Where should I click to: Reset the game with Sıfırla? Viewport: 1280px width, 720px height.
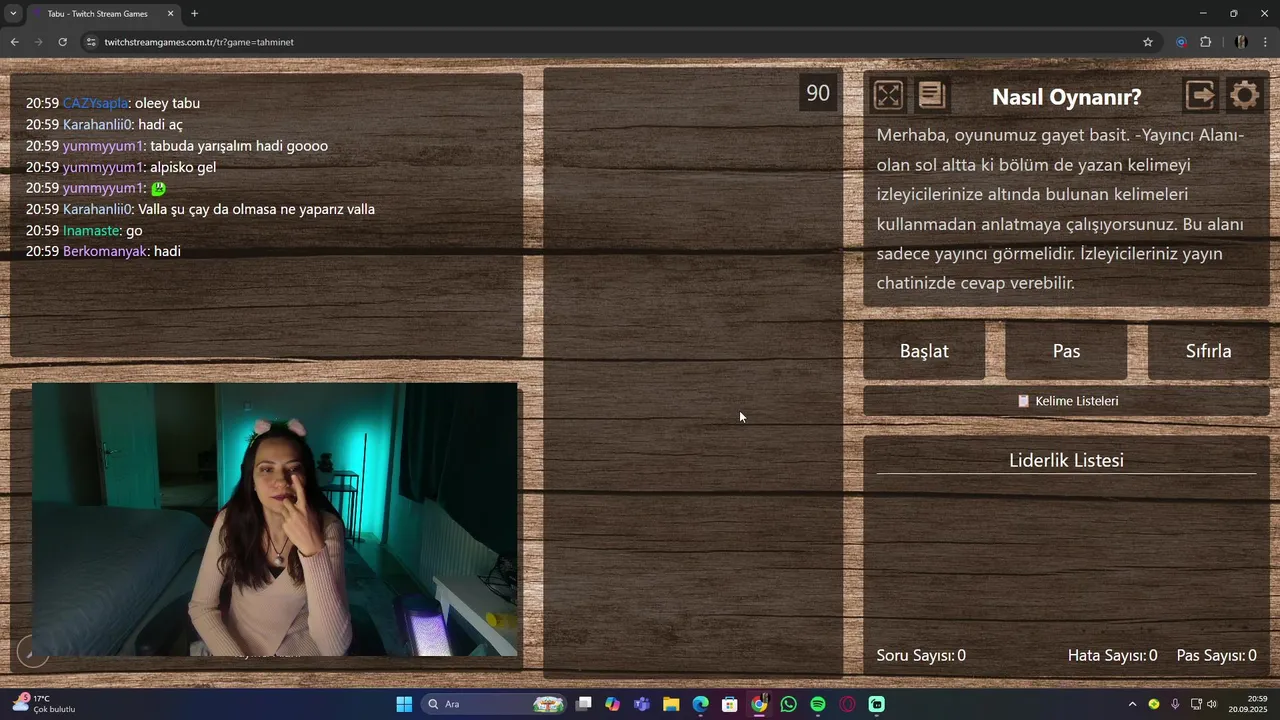(x=1208, y=351)
